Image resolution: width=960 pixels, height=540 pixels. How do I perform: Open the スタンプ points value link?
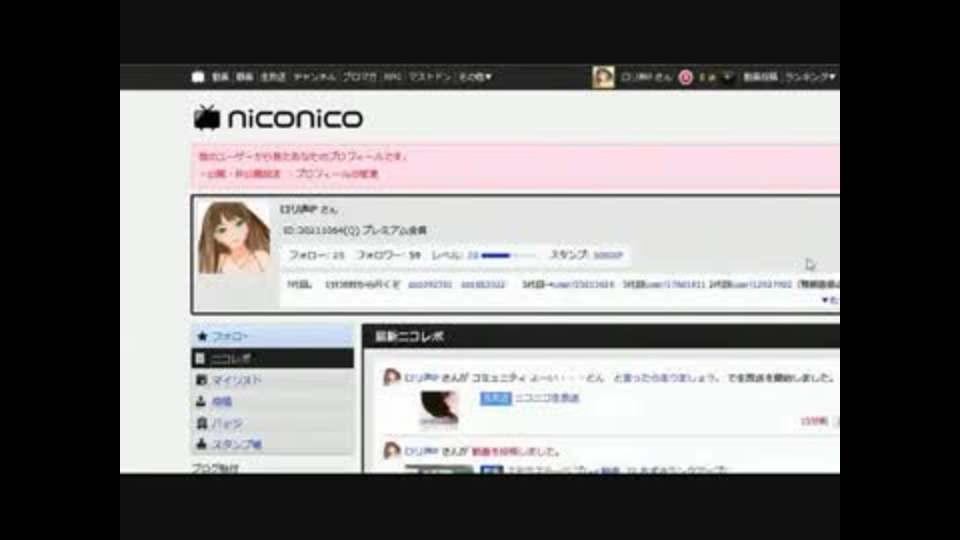(608, 255)
